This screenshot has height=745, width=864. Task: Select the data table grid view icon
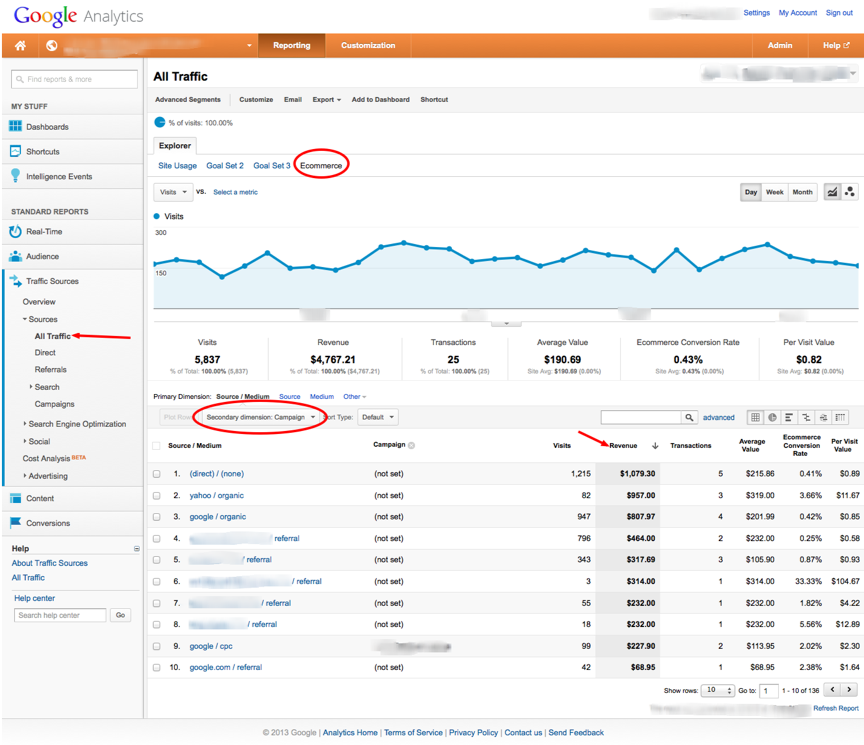[756, 417]
